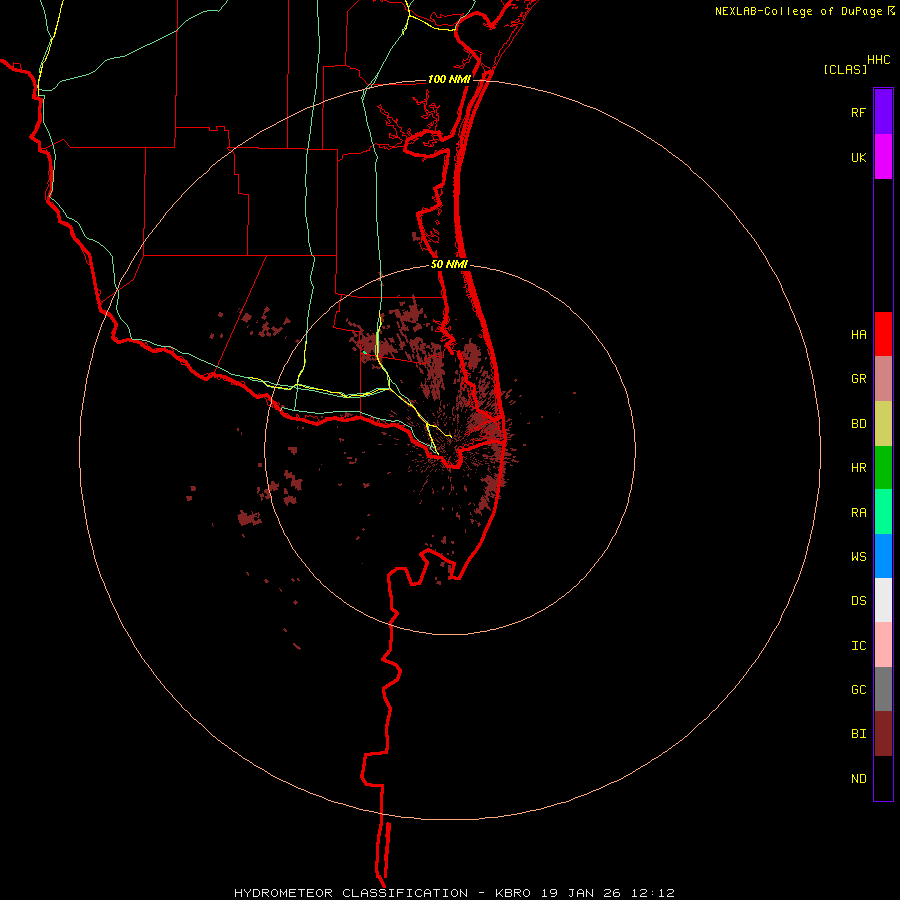Select the BD yellow legend block
Image resolution: width=900 pixels, height=900 pixels.
point(883,424)
